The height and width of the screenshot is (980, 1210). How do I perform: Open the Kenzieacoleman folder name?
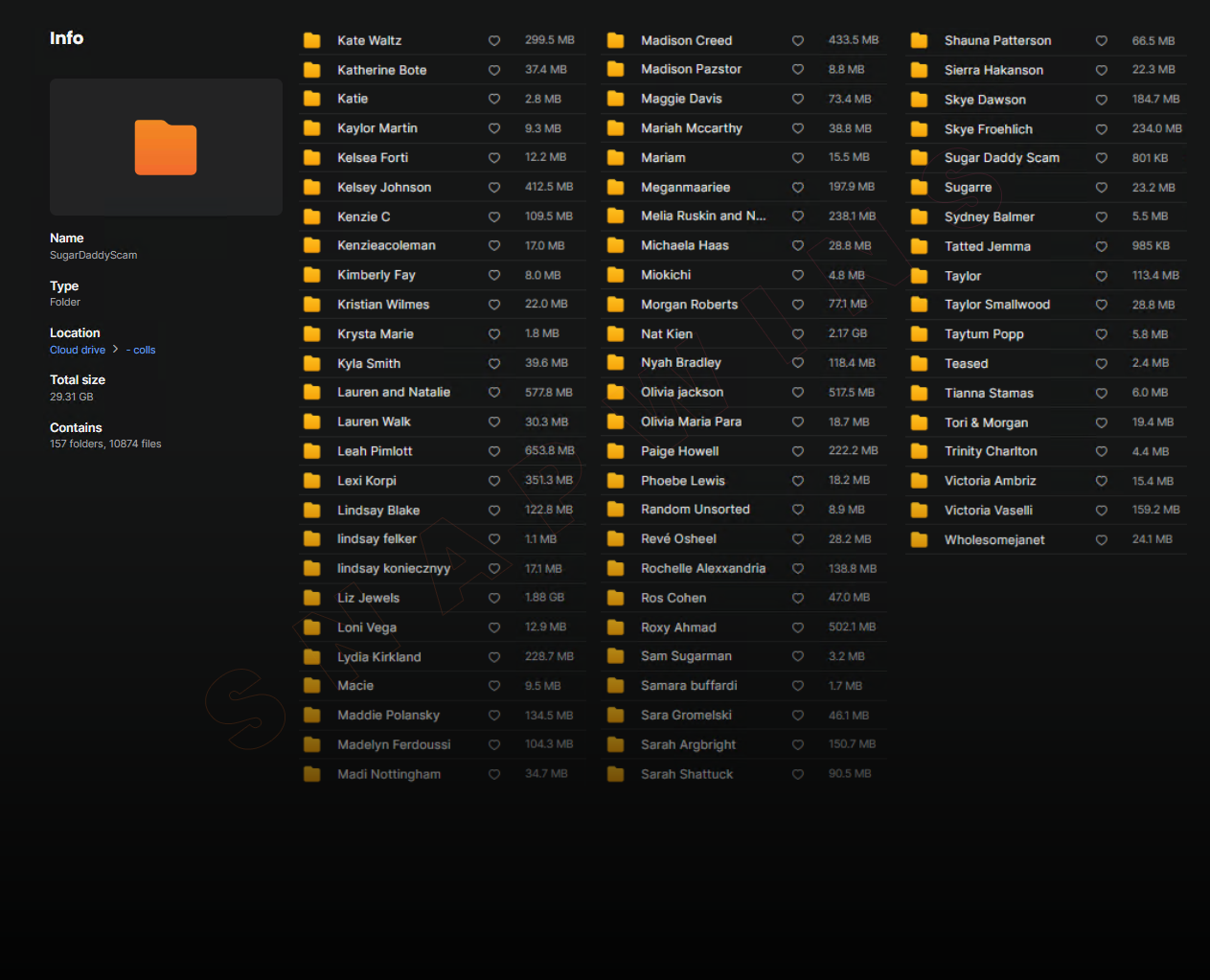coord(386,246)
